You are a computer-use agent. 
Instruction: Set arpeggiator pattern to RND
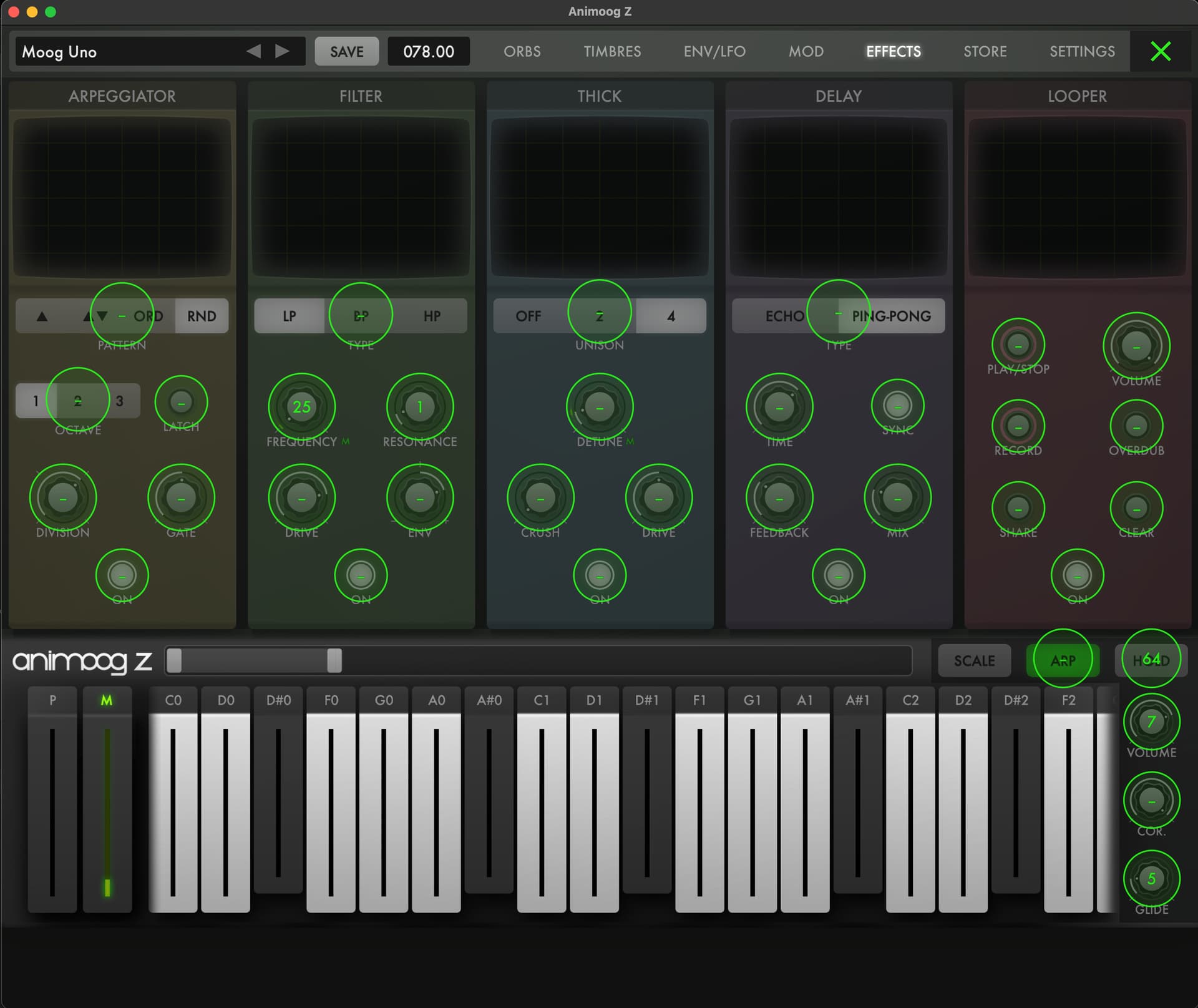pyautogui.click(x=202, y=316)
